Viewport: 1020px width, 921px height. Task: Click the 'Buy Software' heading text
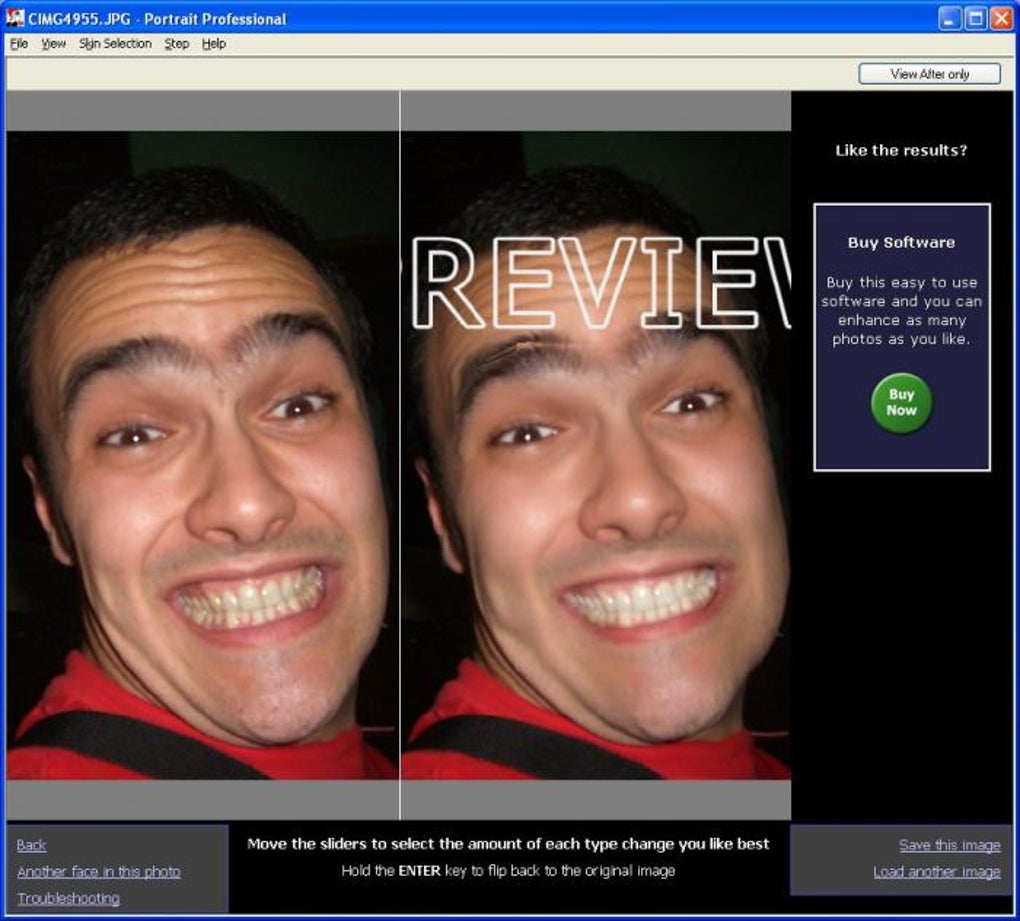click(901, 243)
